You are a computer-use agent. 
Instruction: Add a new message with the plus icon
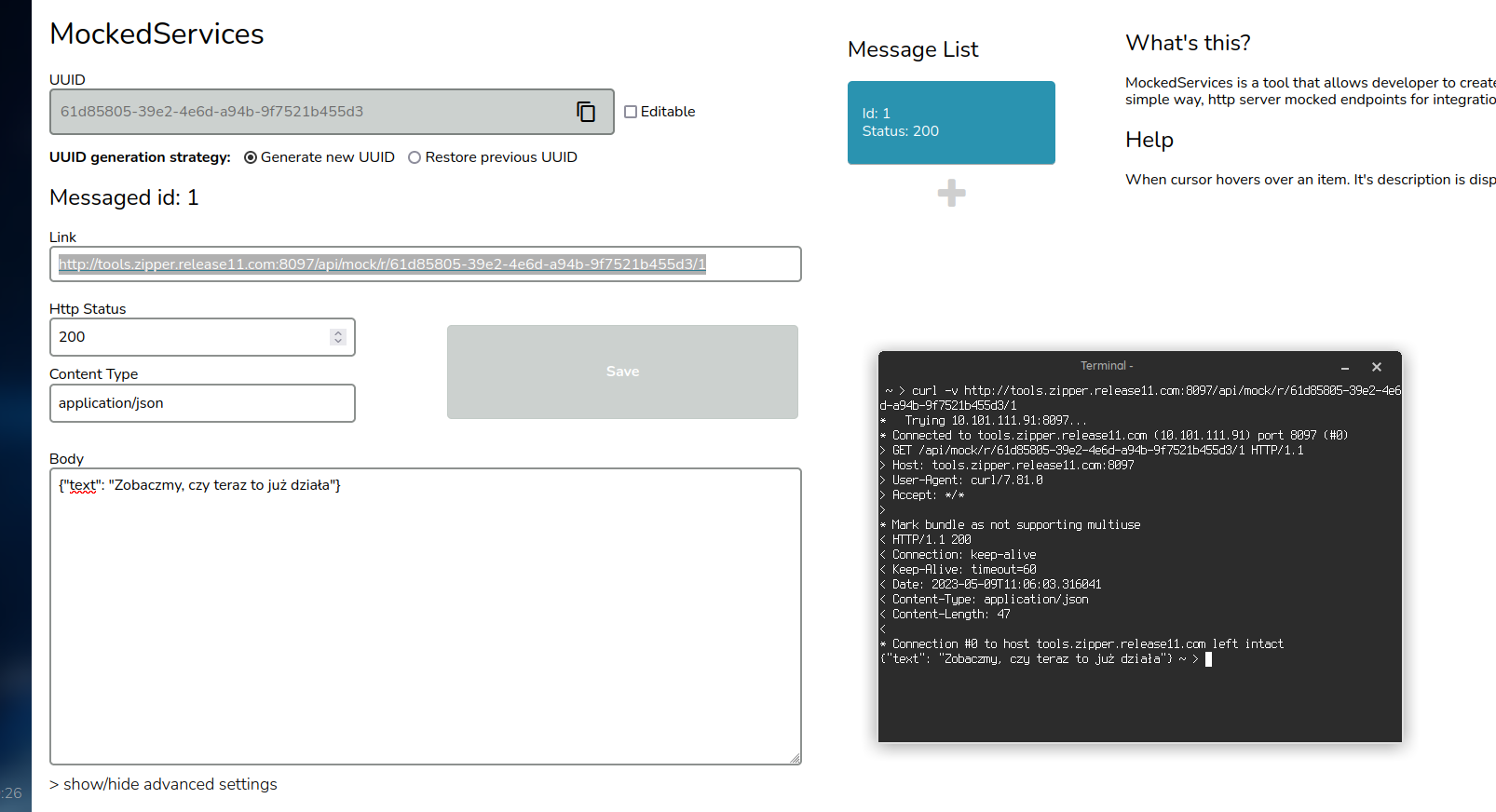click(951, 193)
